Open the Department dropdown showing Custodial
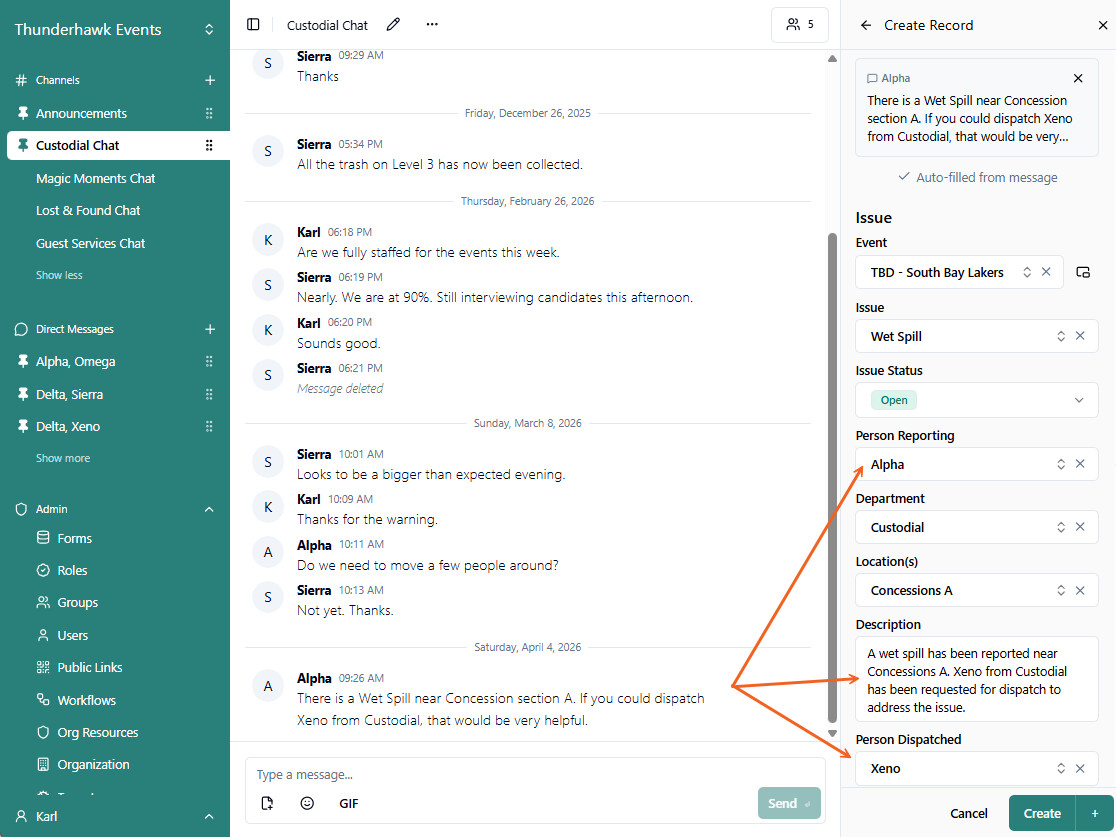Image resolution: width=1116 pixels, height=837 pixels. 976,527
